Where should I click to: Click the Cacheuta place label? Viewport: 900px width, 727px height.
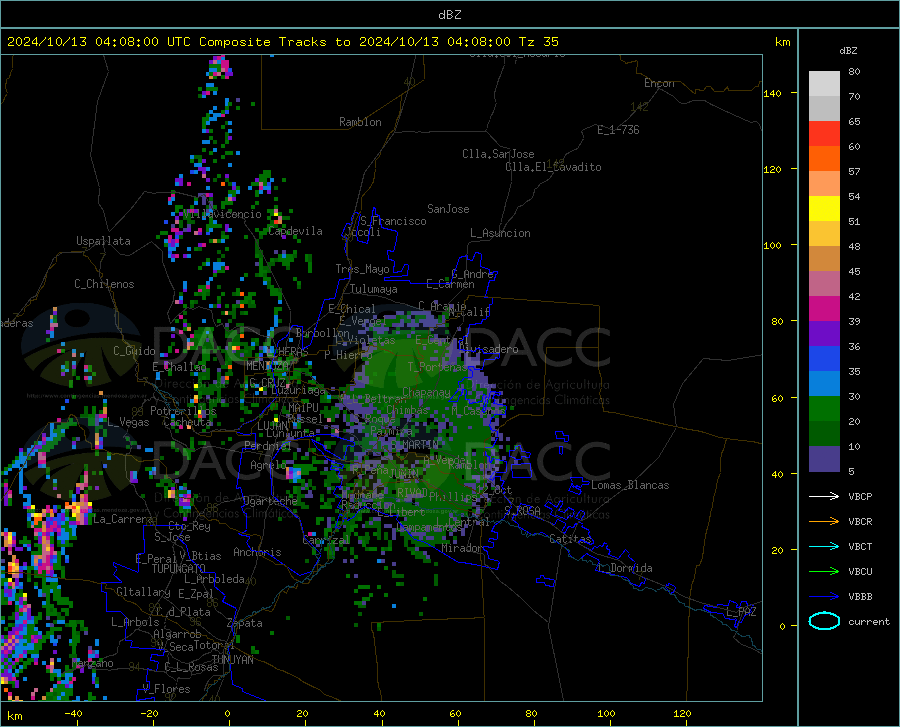point(188,422)
